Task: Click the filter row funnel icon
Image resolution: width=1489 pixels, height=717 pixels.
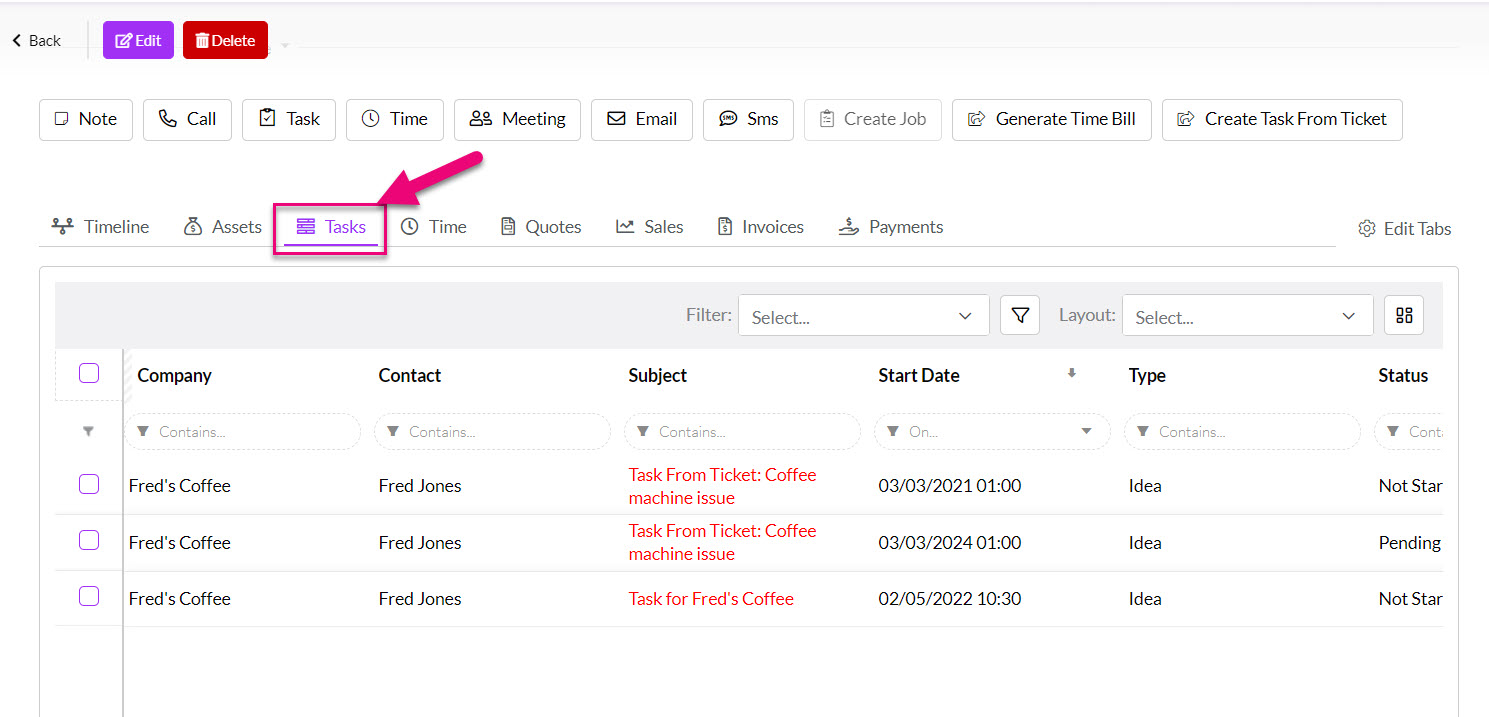Action: (x=88, y=431)
